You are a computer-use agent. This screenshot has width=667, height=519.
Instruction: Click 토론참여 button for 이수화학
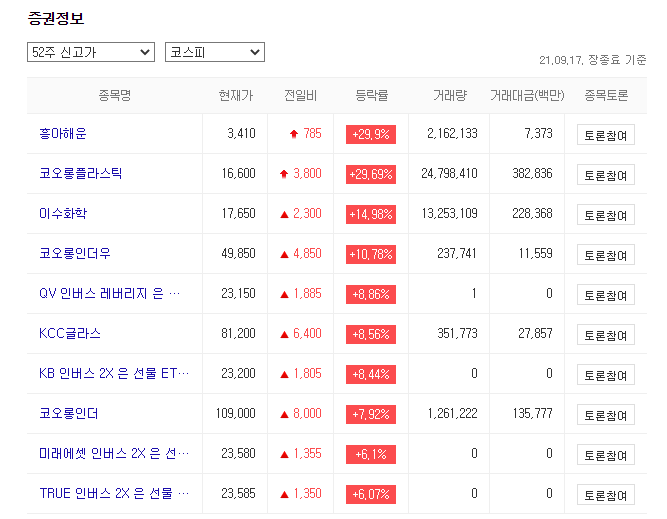pos(606,215)
